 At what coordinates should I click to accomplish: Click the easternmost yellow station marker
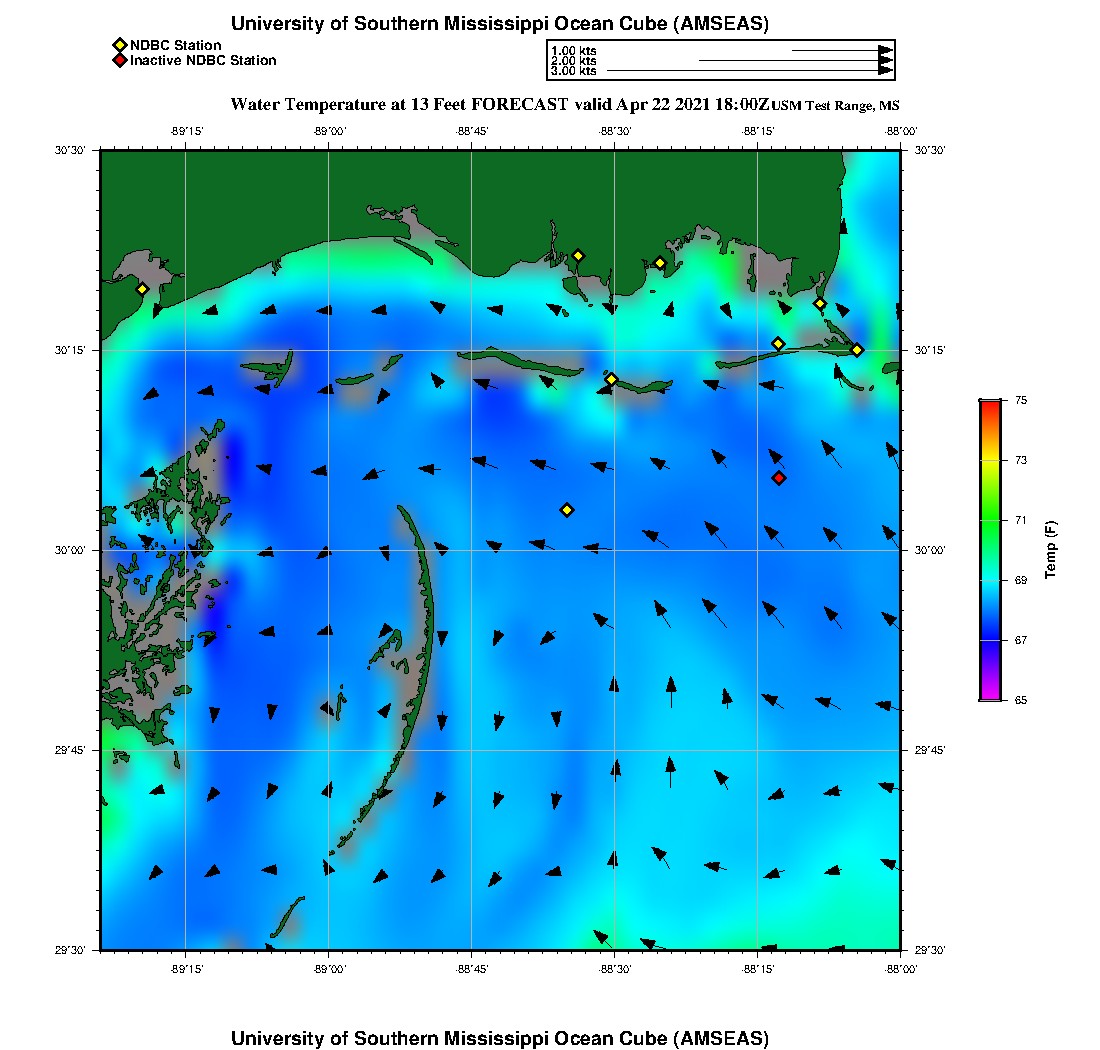[857, 350]
